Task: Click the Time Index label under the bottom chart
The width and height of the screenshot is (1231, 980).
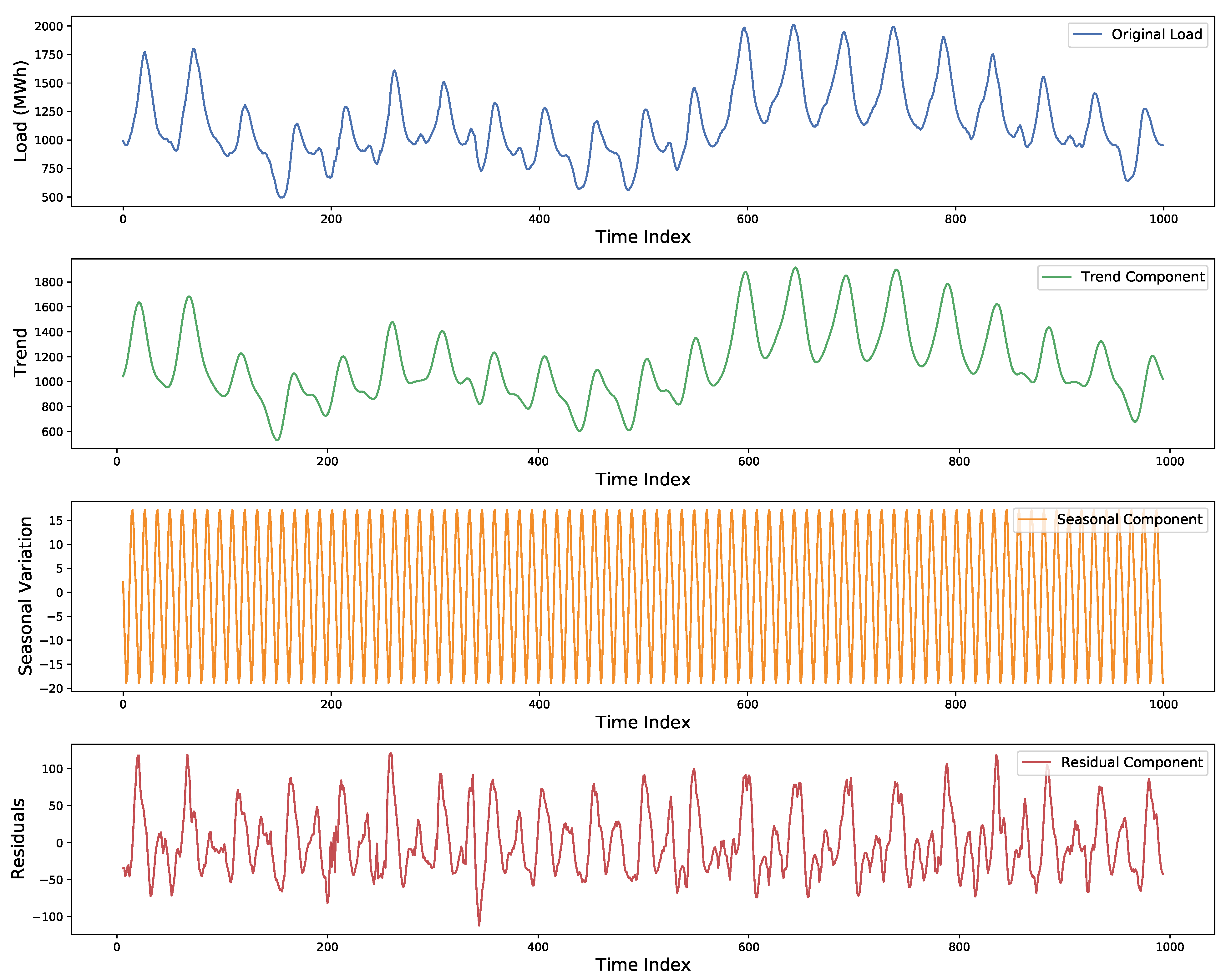Action: (642, 965)
